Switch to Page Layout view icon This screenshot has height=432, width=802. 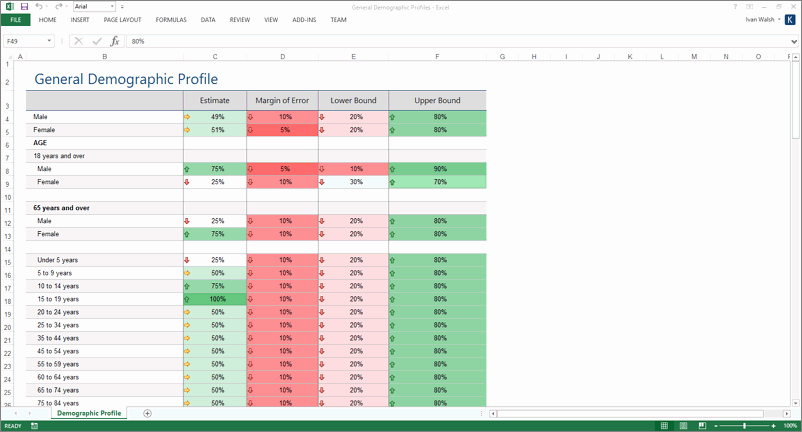coord(683,425)
